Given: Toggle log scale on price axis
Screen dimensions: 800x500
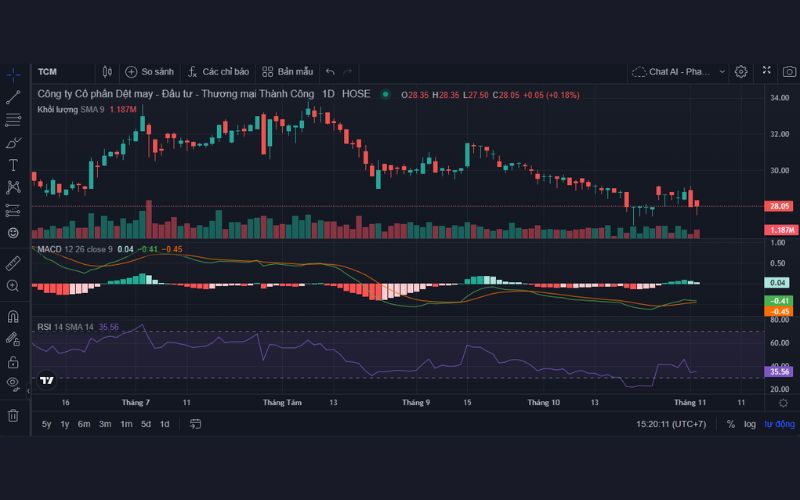Looking at the screenshot, I should [749, 424].
